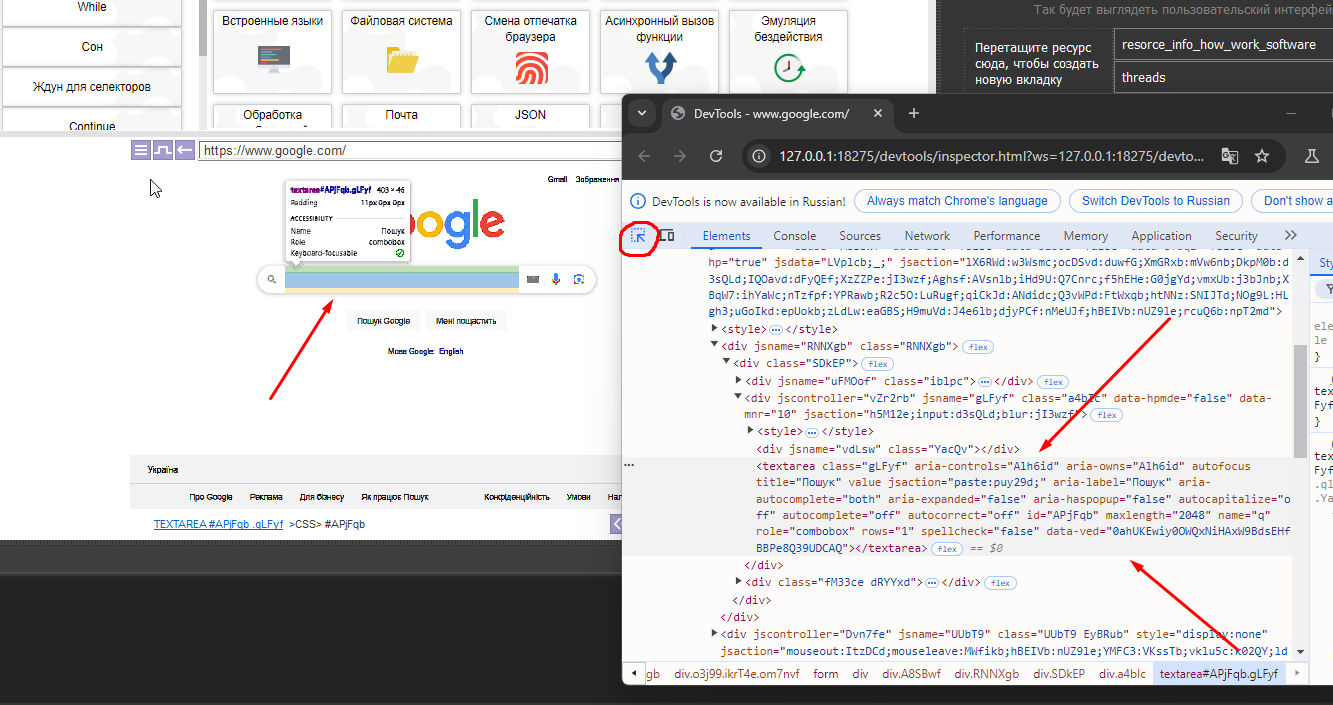The image size is (1333, 705).
Task: Click the translate page icon in address bar
Action: click(x=1230, y=156)
